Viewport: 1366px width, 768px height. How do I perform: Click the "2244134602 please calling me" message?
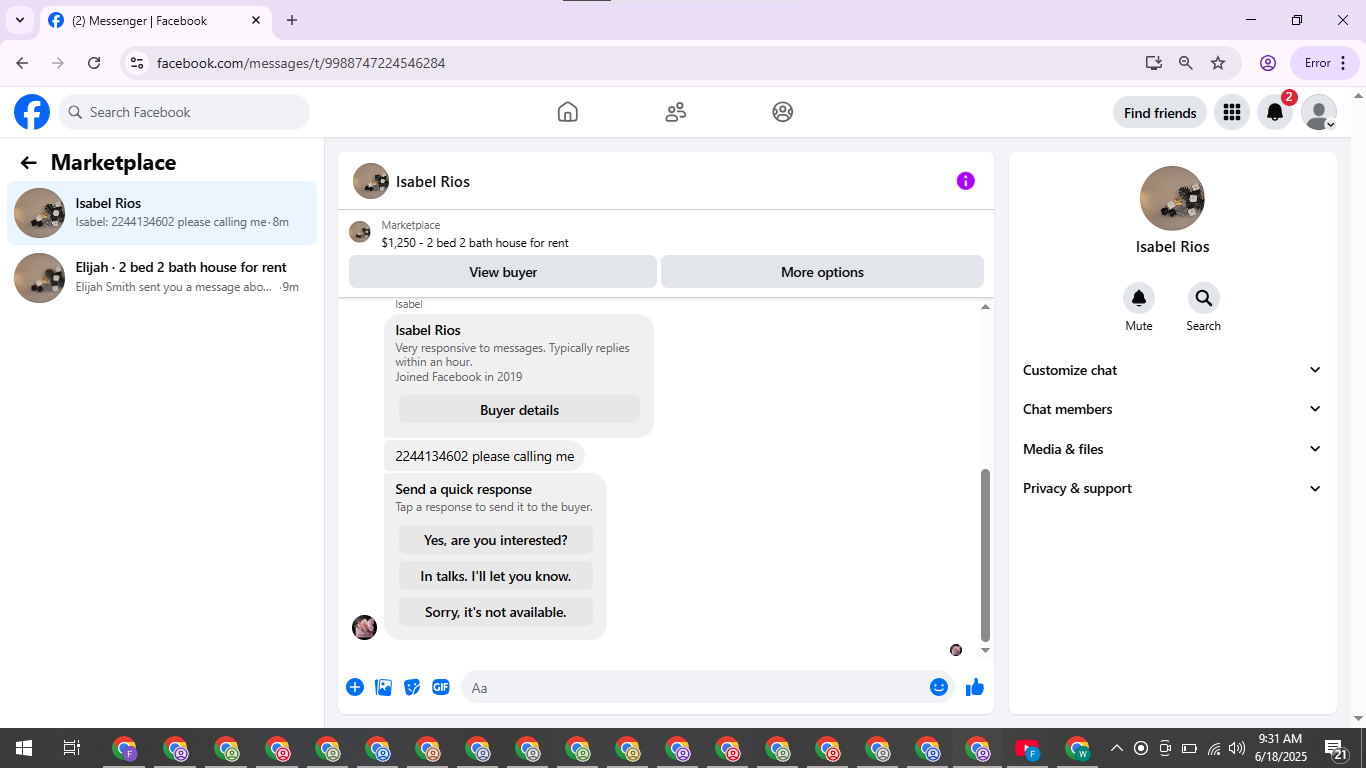click(485, 456)
